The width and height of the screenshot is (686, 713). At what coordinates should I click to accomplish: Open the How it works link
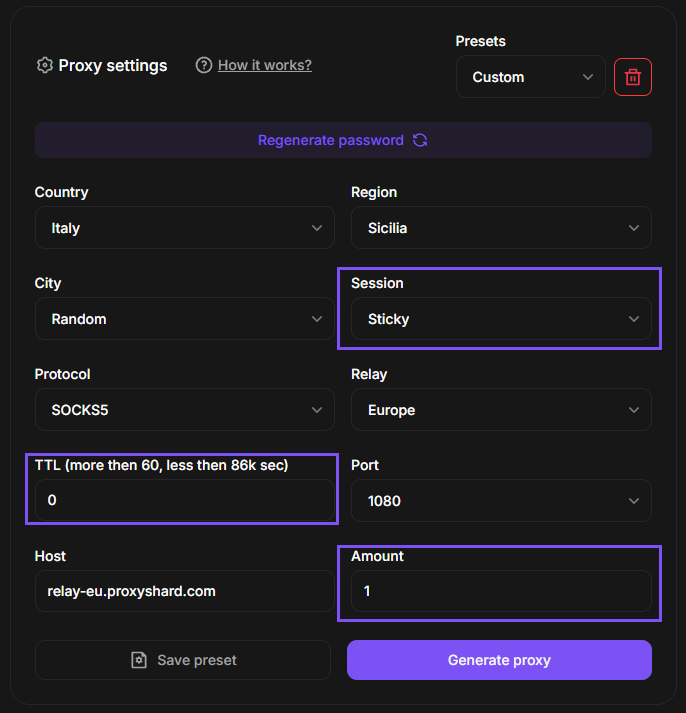click(265, 65)
